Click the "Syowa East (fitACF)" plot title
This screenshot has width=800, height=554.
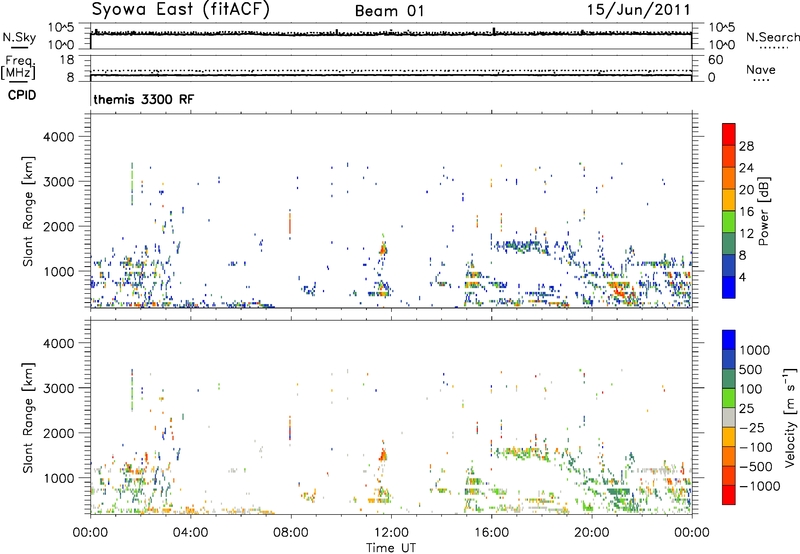click(180, 10)
